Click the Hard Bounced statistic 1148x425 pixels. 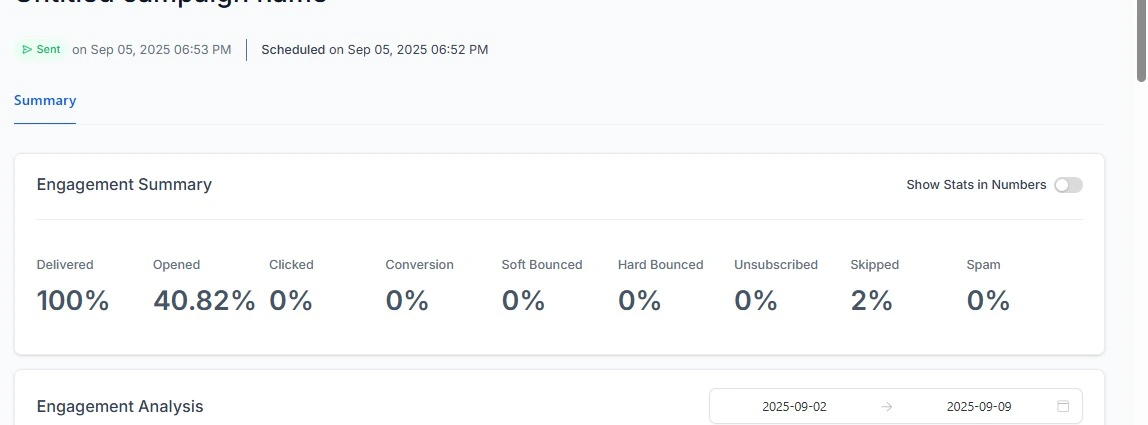point(660,287)
